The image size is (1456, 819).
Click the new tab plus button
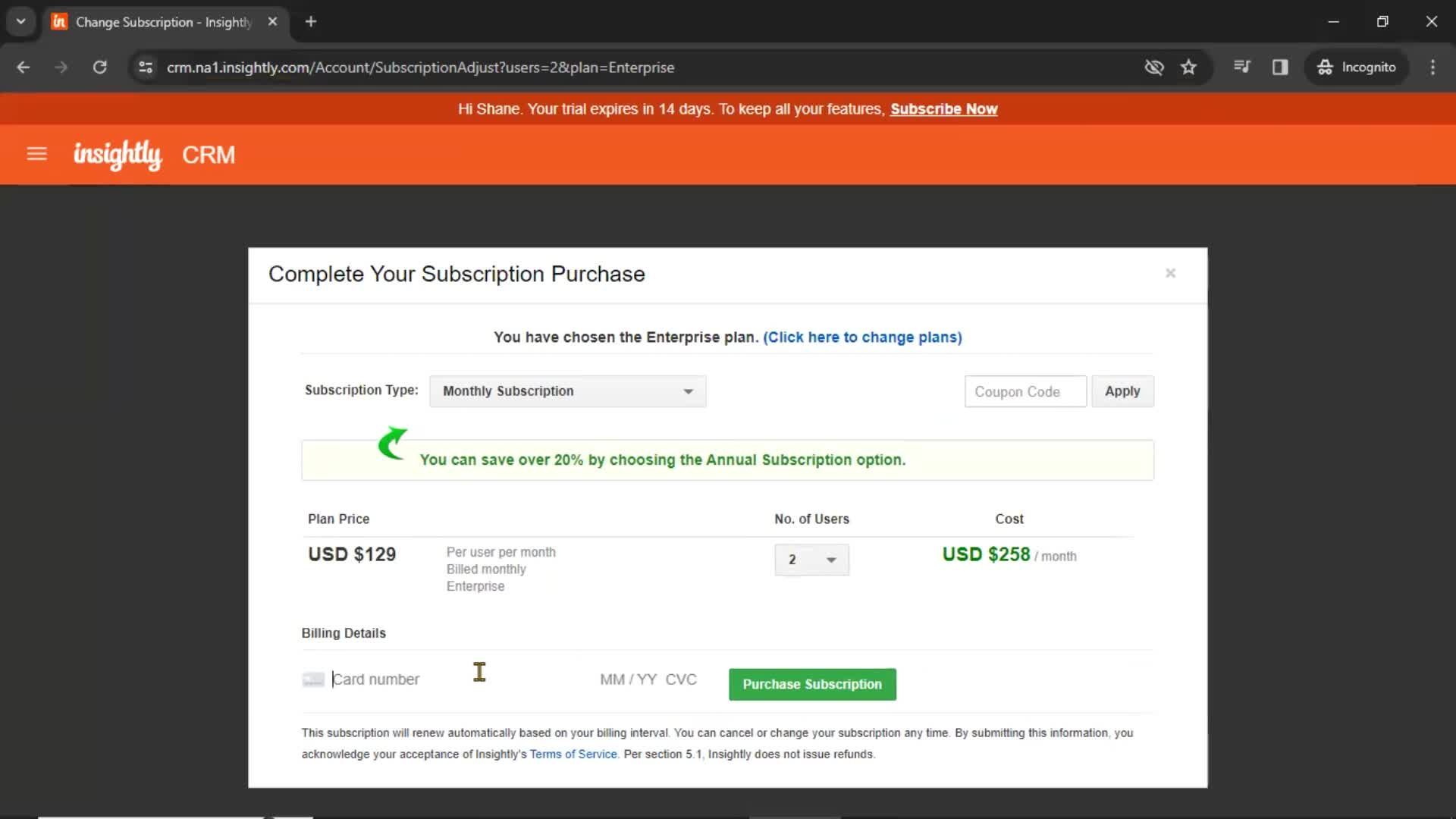click(308, 21)
